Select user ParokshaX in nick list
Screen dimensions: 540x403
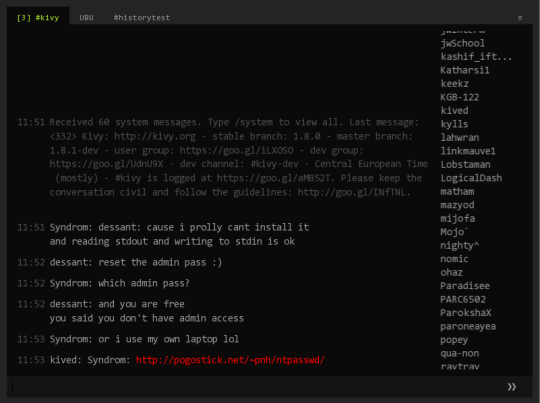[466, 313]
